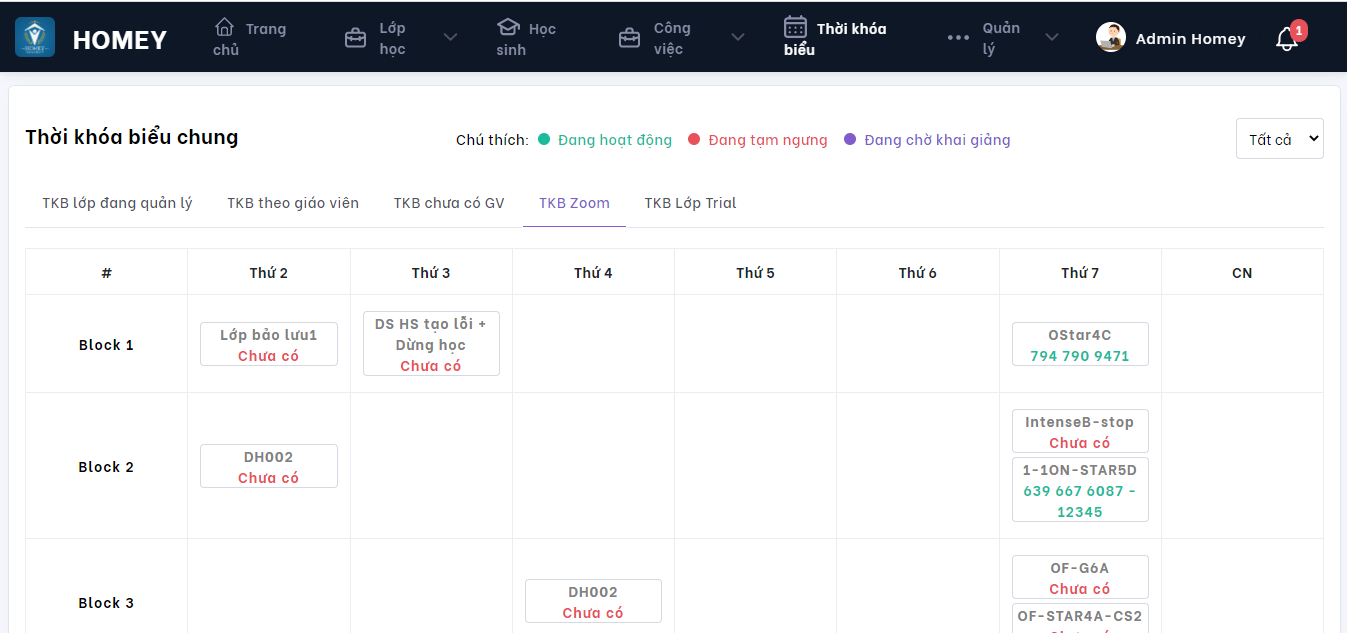Click the Thời khóa biểu calendar icon
This screenshot has width=1347, height=633.
(795, 27)
